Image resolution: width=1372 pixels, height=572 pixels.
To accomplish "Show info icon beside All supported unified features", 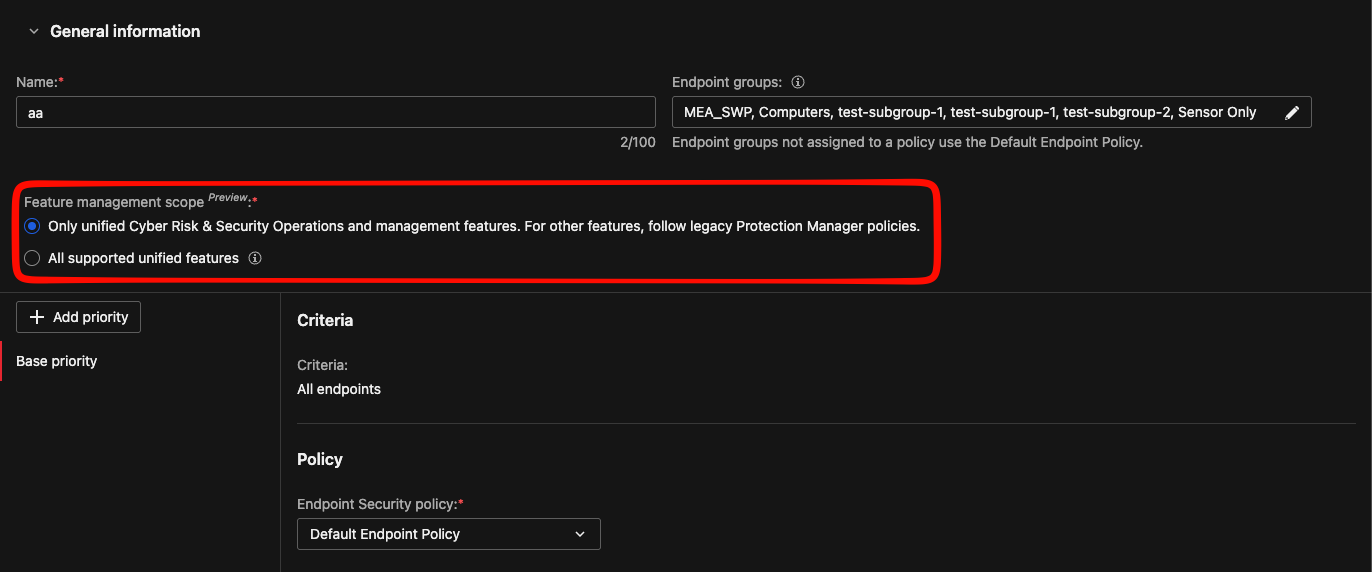I will pos(255,258).
